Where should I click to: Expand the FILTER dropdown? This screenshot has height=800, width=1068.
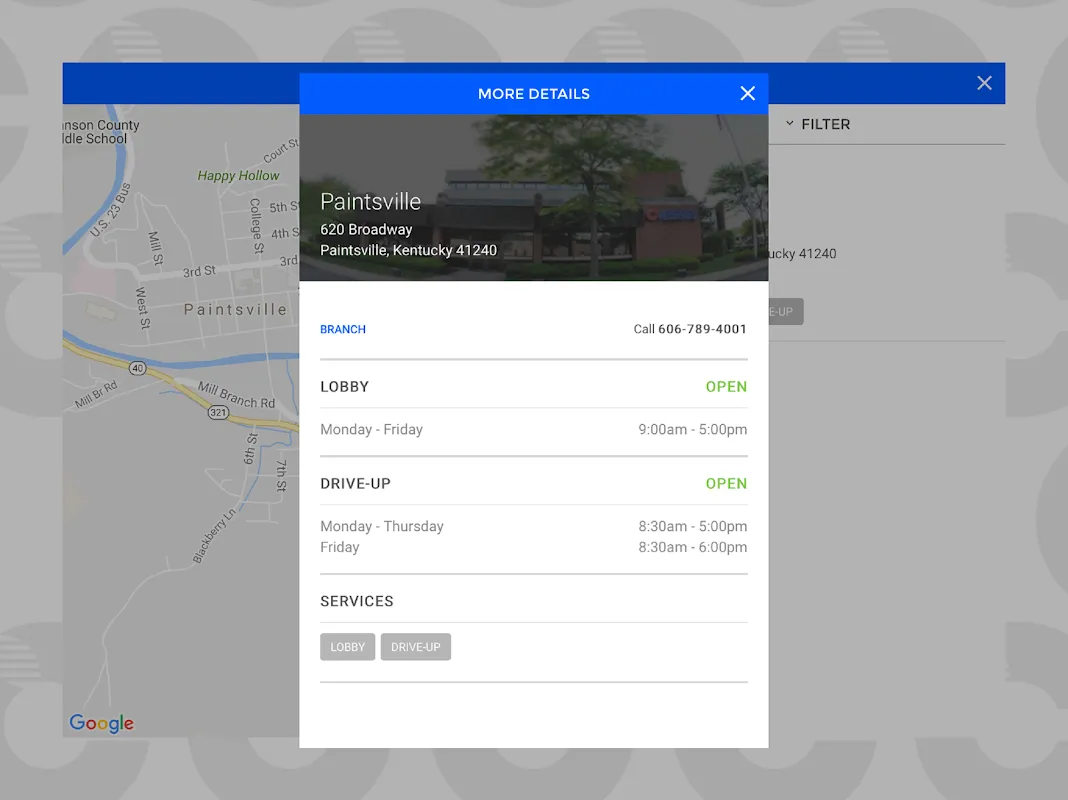(818, 124)
